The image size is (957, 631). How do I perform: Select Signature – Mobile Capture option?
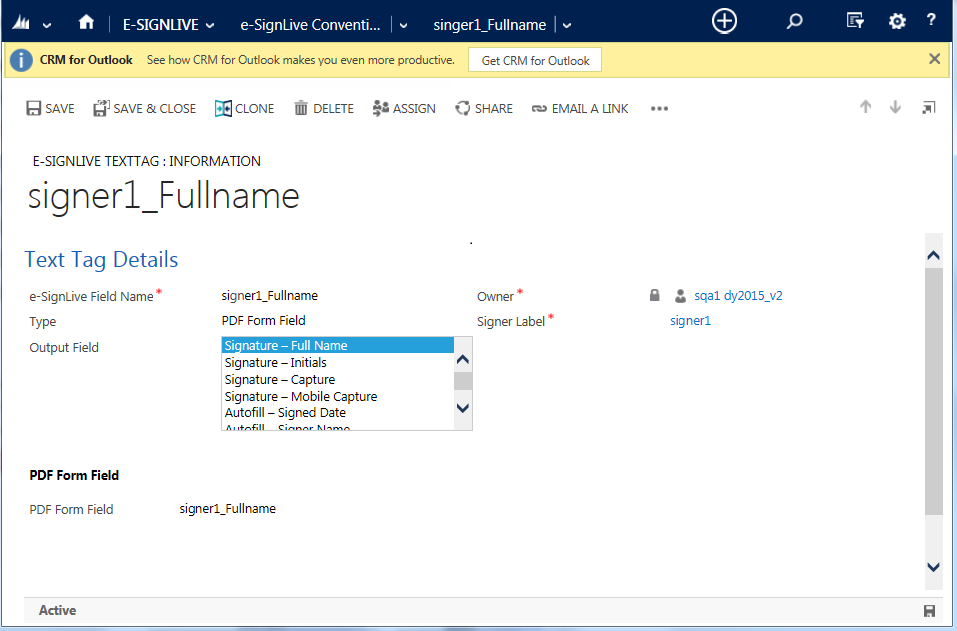[338, 397]
